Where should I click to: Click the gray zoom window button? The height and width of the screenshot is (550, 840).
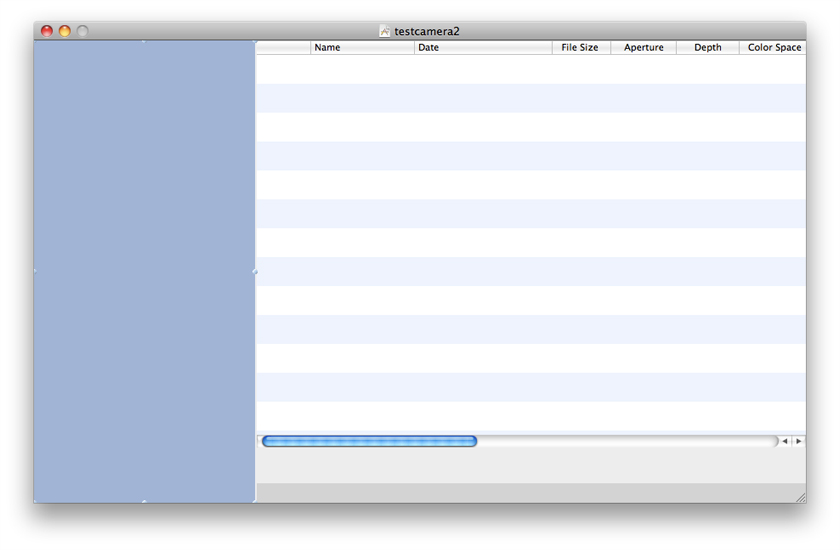(x=83, y=31)
